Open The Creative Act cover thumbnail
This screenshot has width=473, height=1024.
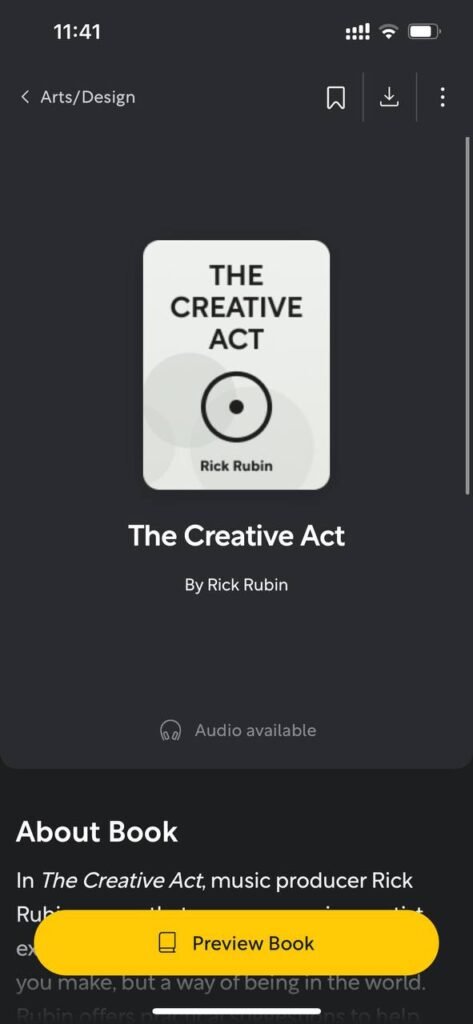[x=236, y=364]
